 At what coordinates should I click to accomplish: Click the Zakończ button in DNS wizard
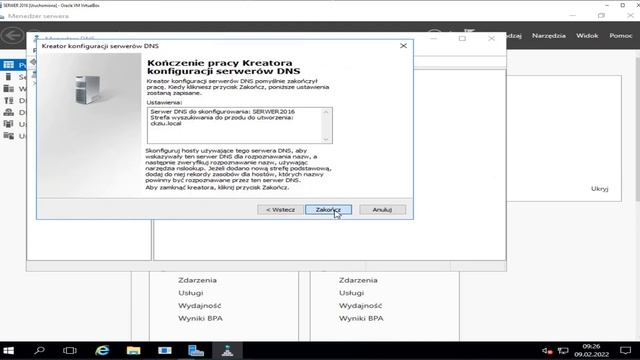click(x=328, y=209)
